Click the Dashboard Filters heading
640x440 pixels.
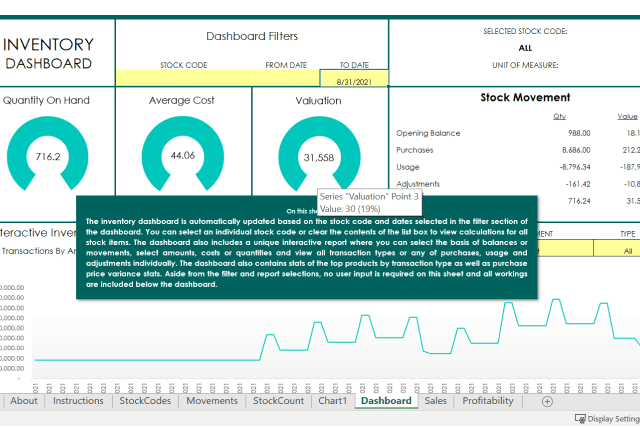tap(252, 36)
